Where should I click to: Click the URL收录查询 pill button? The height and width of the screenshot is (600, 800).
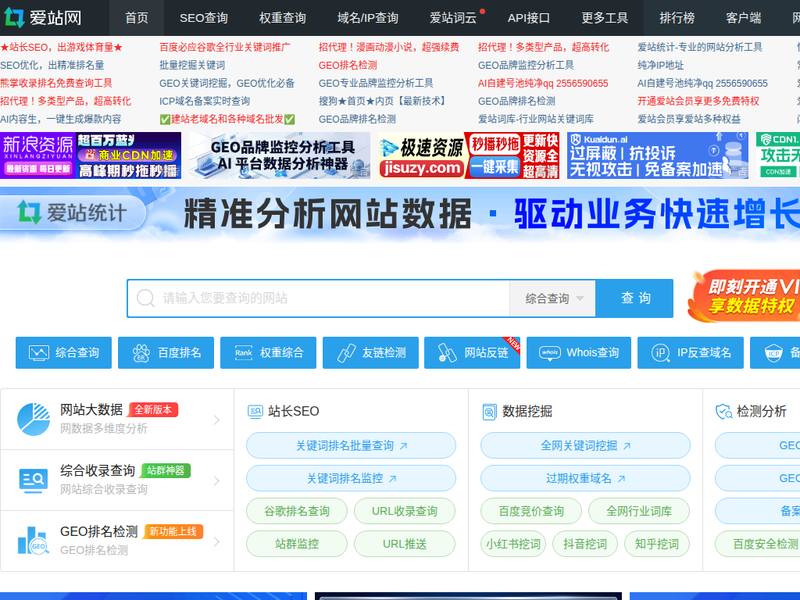tap(405, 511)
